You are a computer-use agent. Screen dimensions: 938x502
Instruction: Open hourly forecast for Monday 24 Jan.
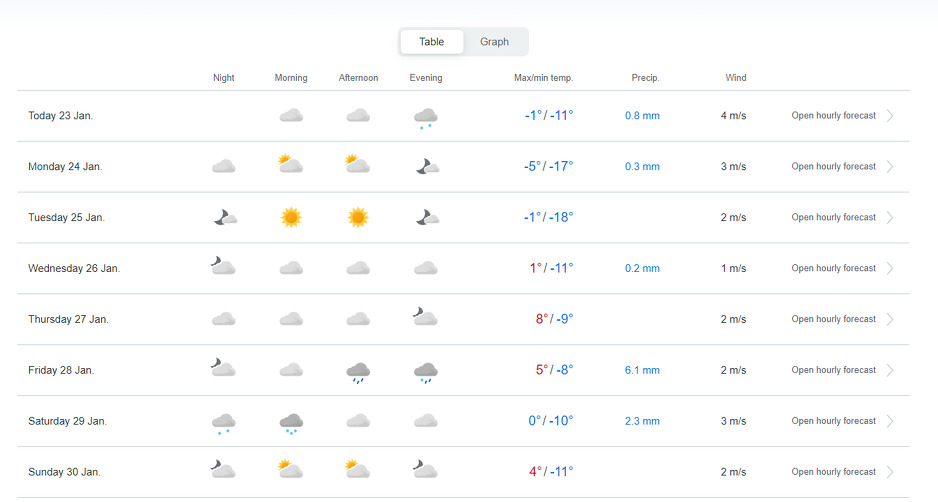(833, 167)
